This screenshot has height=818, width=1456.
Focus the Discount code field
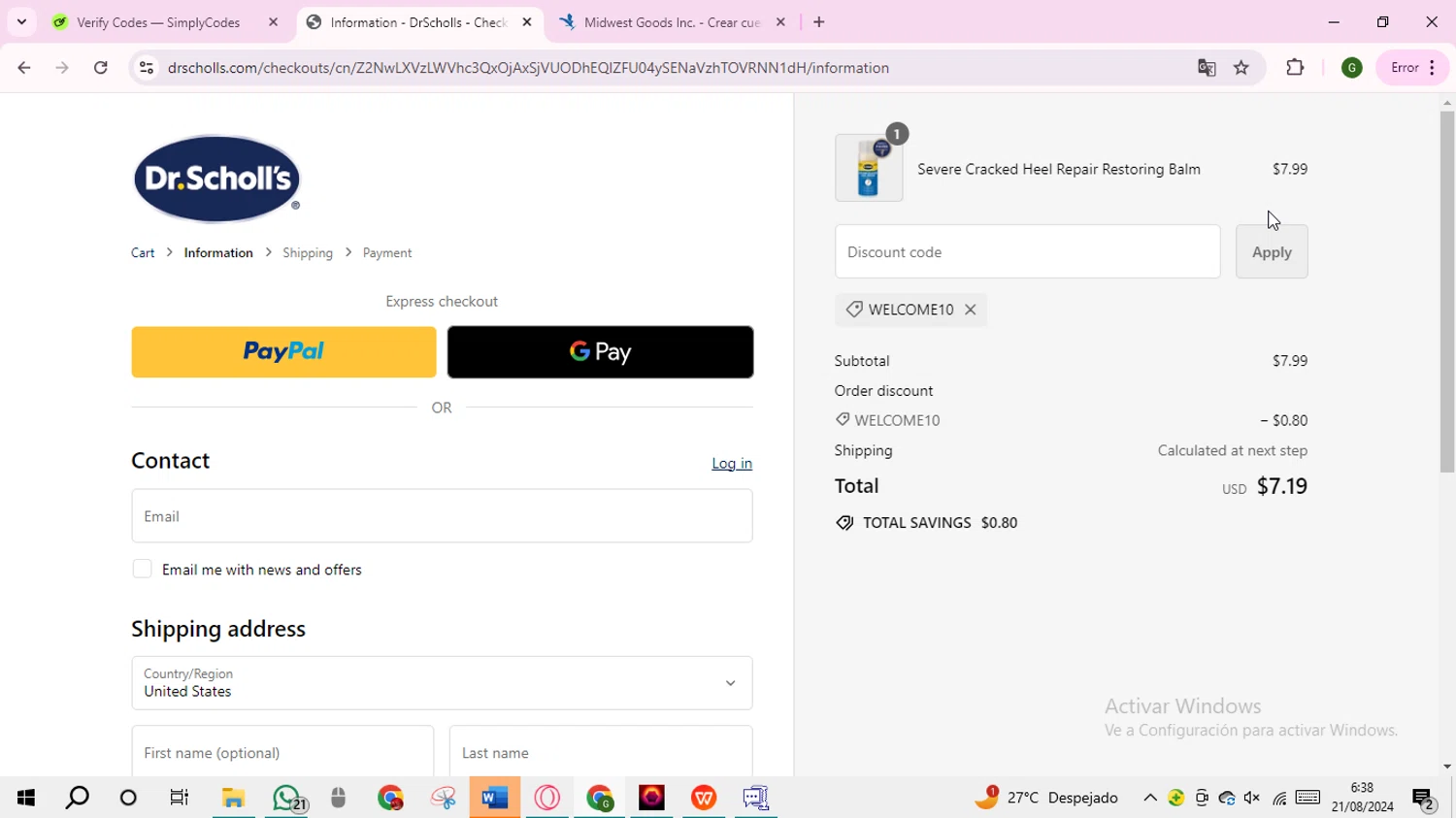1027,252
